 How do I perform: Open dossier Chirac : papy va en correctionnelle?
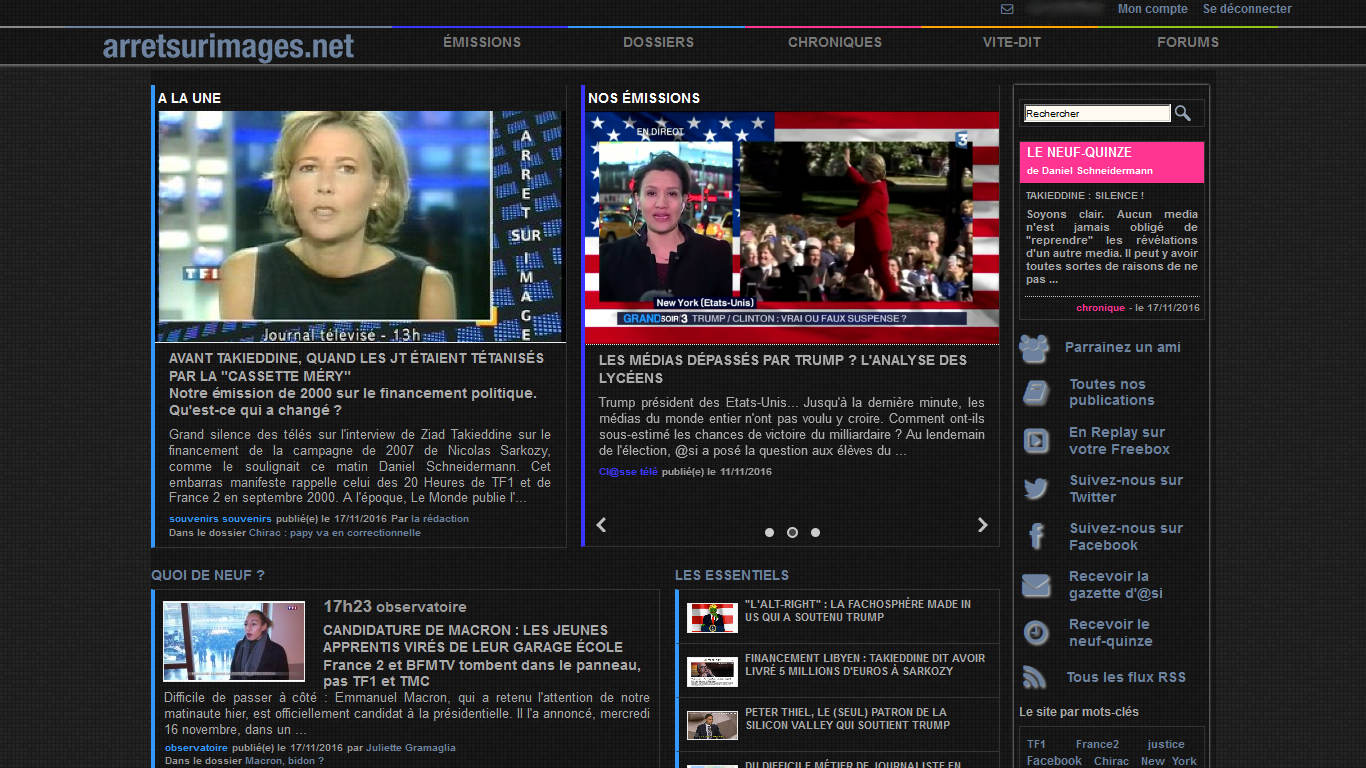pyautogui.click(x=335, y=533)
